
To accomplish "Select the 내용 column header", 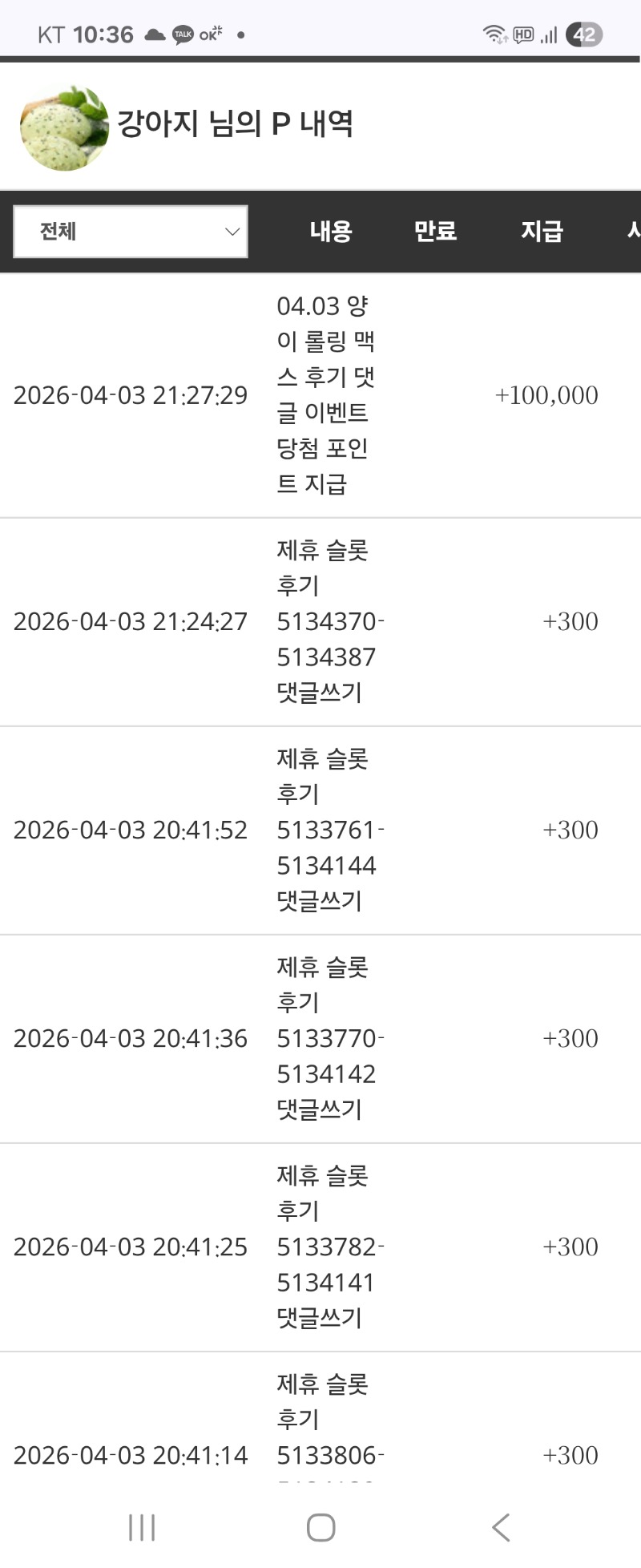I will [x=331, y=232].
